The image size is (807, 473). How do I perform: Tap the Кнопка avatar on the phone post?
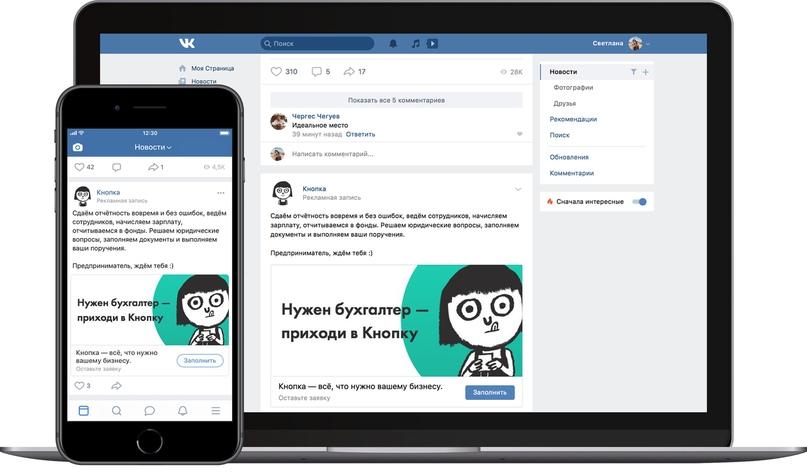82,196
